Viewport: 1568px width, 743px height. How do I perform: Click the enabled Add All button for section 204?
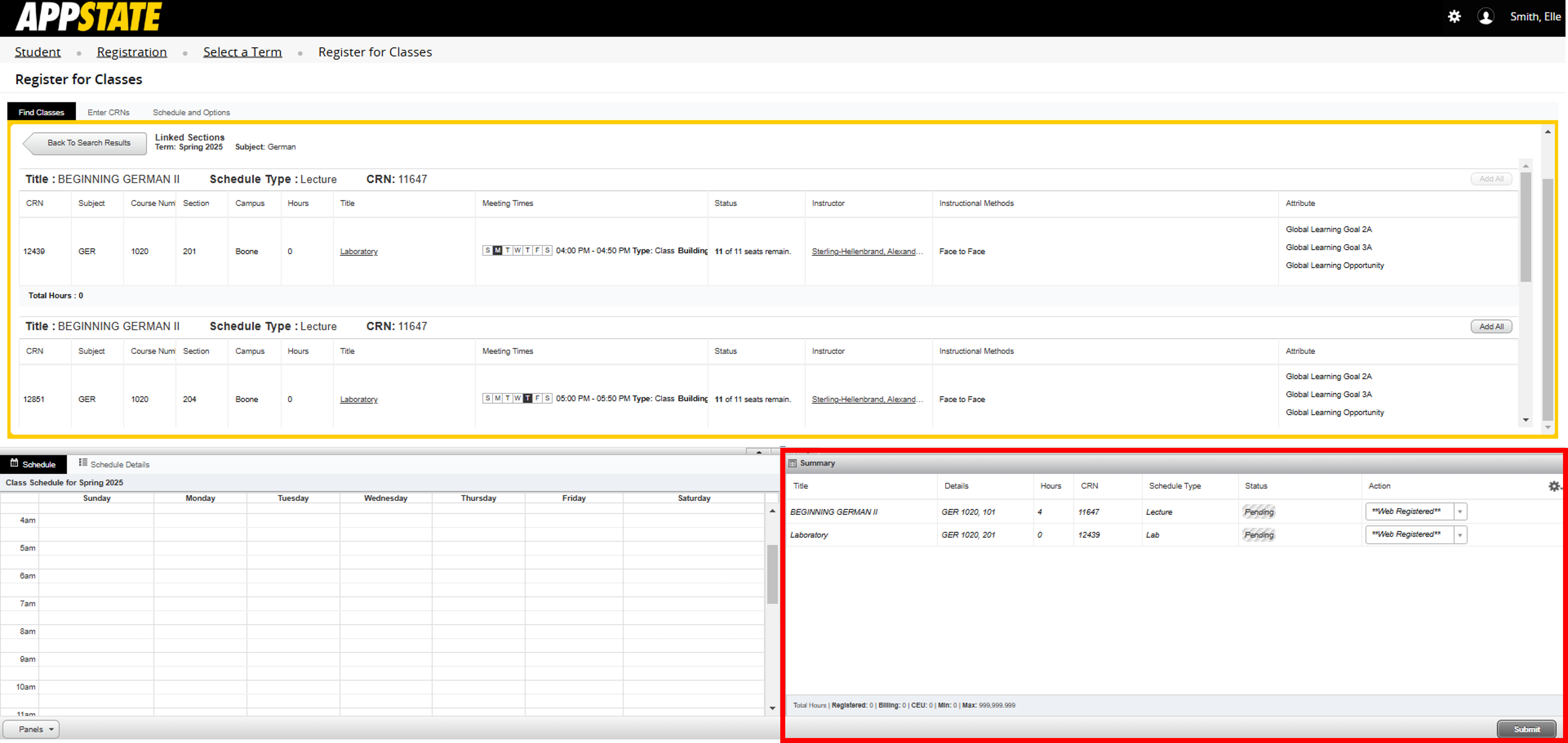(1491, 326)
